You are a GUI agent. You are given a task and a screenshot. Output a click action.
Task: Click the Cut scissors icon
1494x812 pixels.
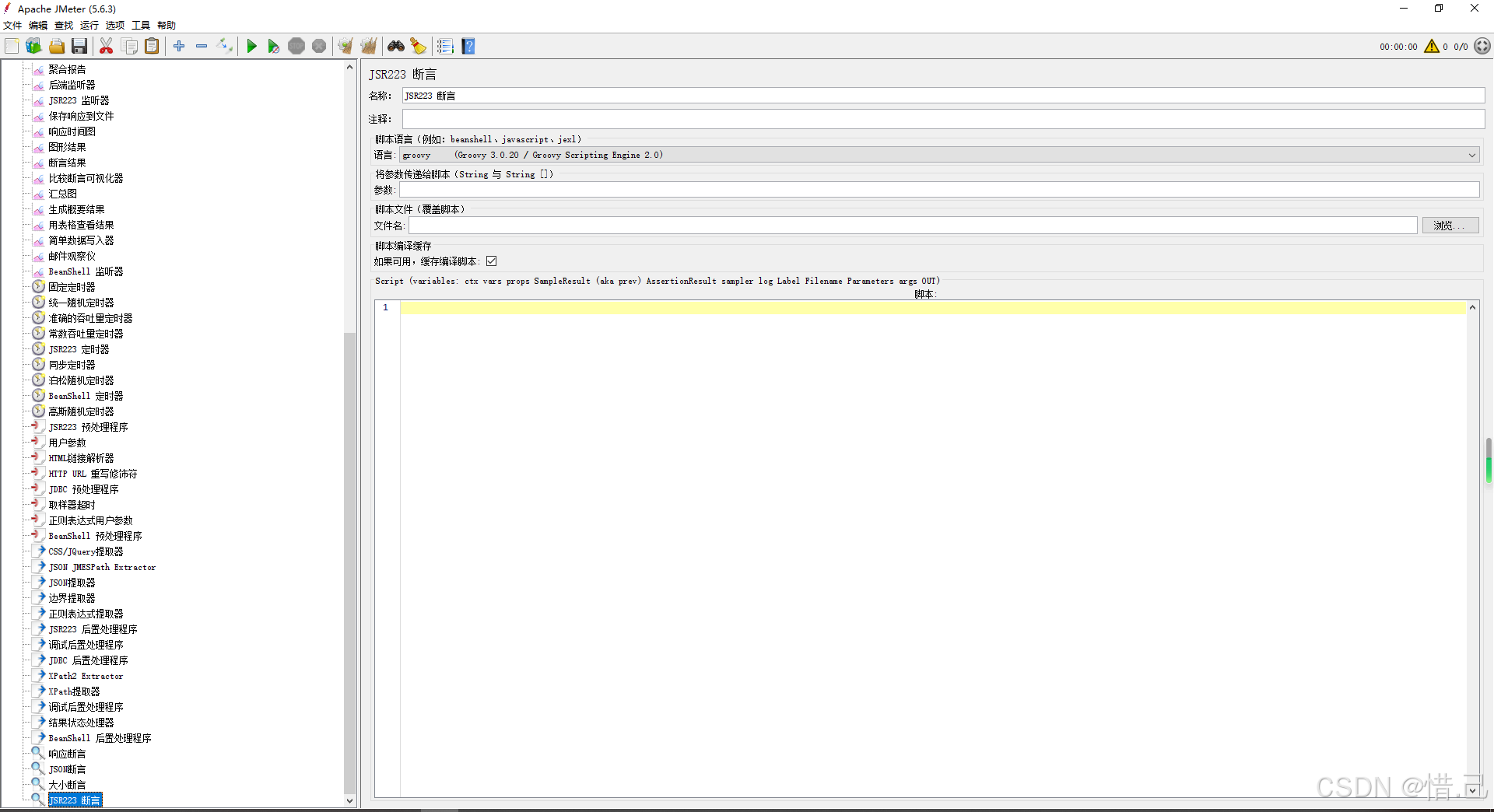click(x=107, y=47)
